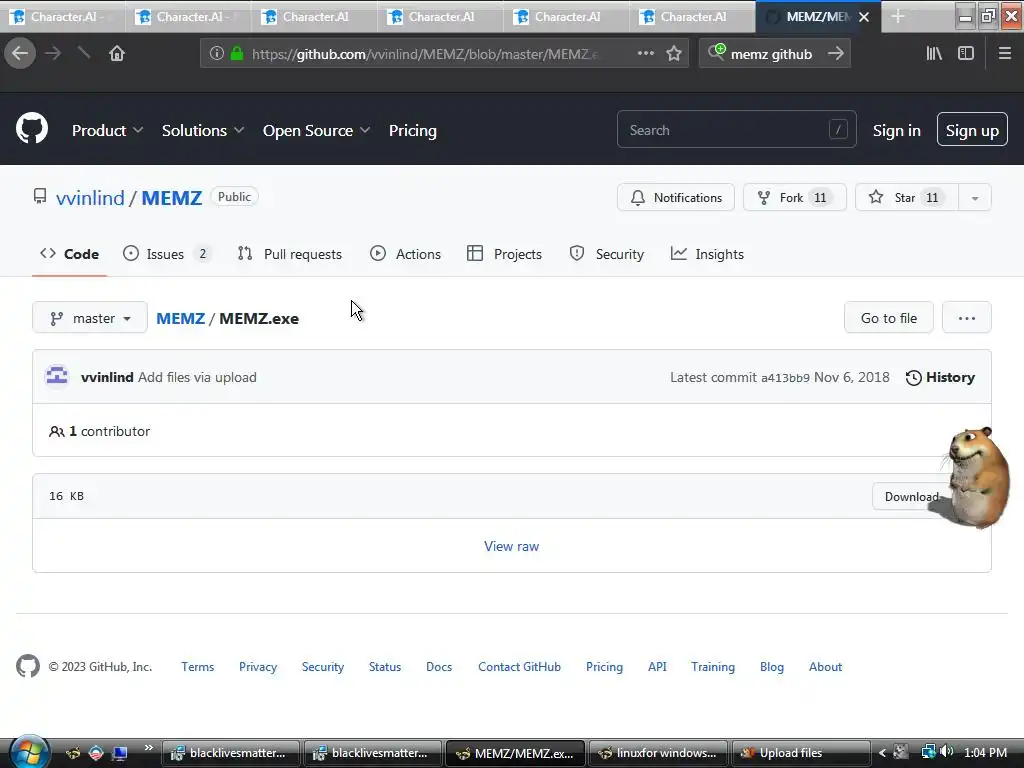Open the Code tab
This screenshot has width=1024, height=768.
pyautogui.click(x=69, y=254)
